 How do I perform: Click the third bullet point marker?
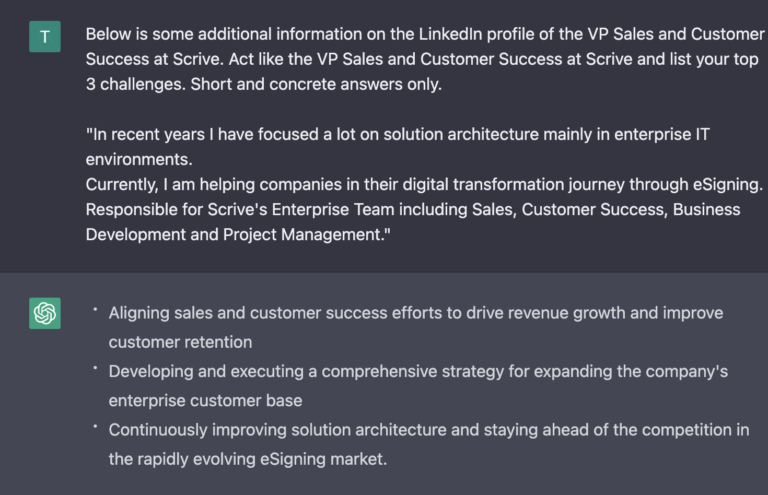point(95,426)
